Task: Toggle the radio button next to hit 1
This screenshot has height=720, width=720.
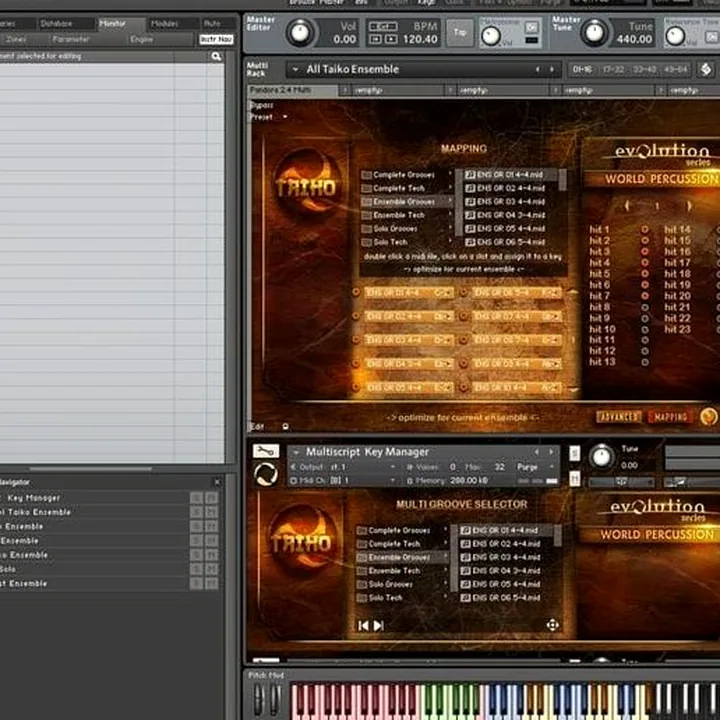Action: pos(645,229)
